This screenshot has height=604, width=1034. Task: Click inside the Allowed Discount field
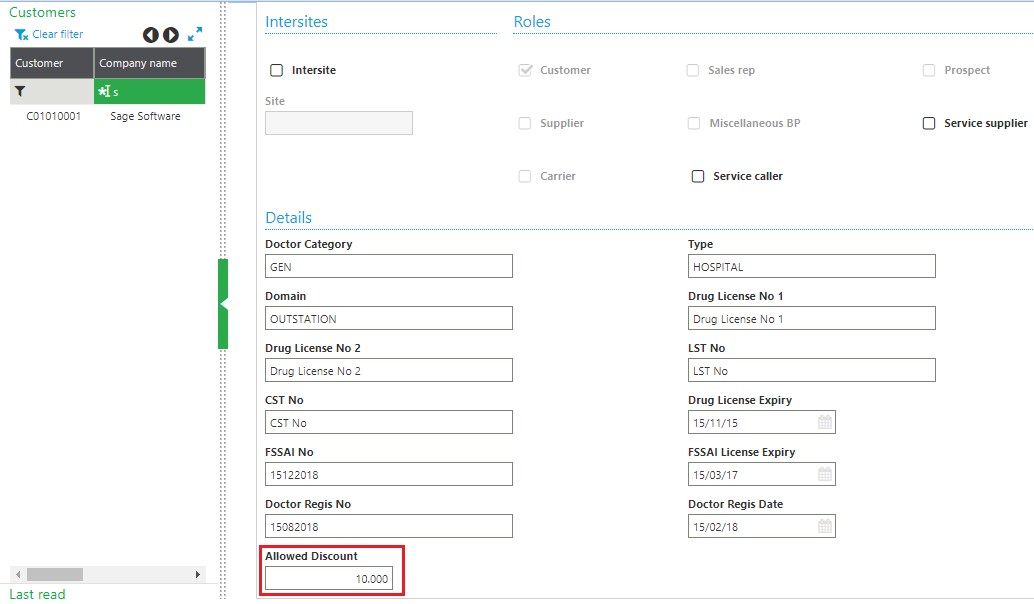[328, 578]
